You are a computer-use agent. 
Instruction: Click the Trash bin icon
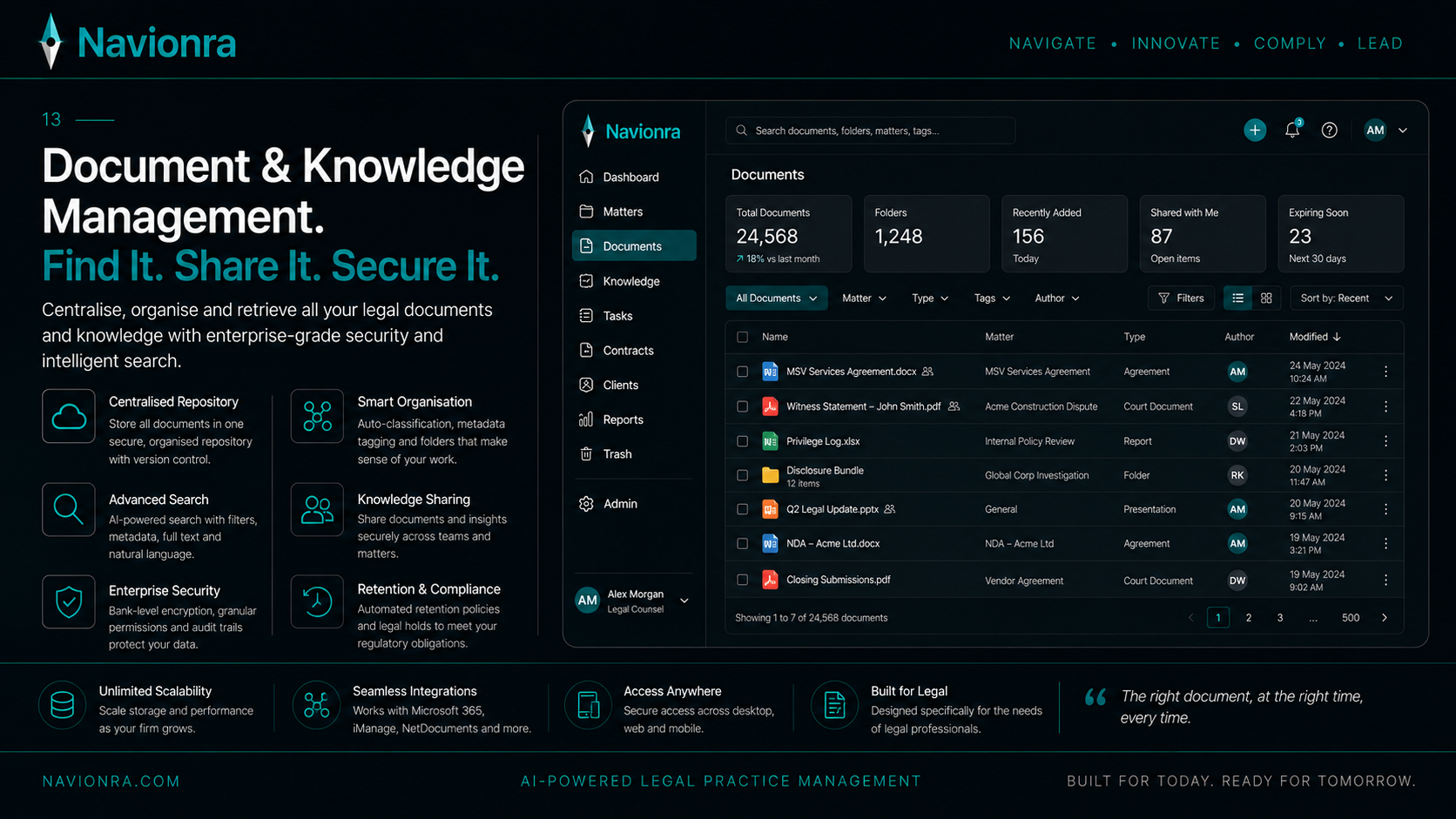click(586, 453)
